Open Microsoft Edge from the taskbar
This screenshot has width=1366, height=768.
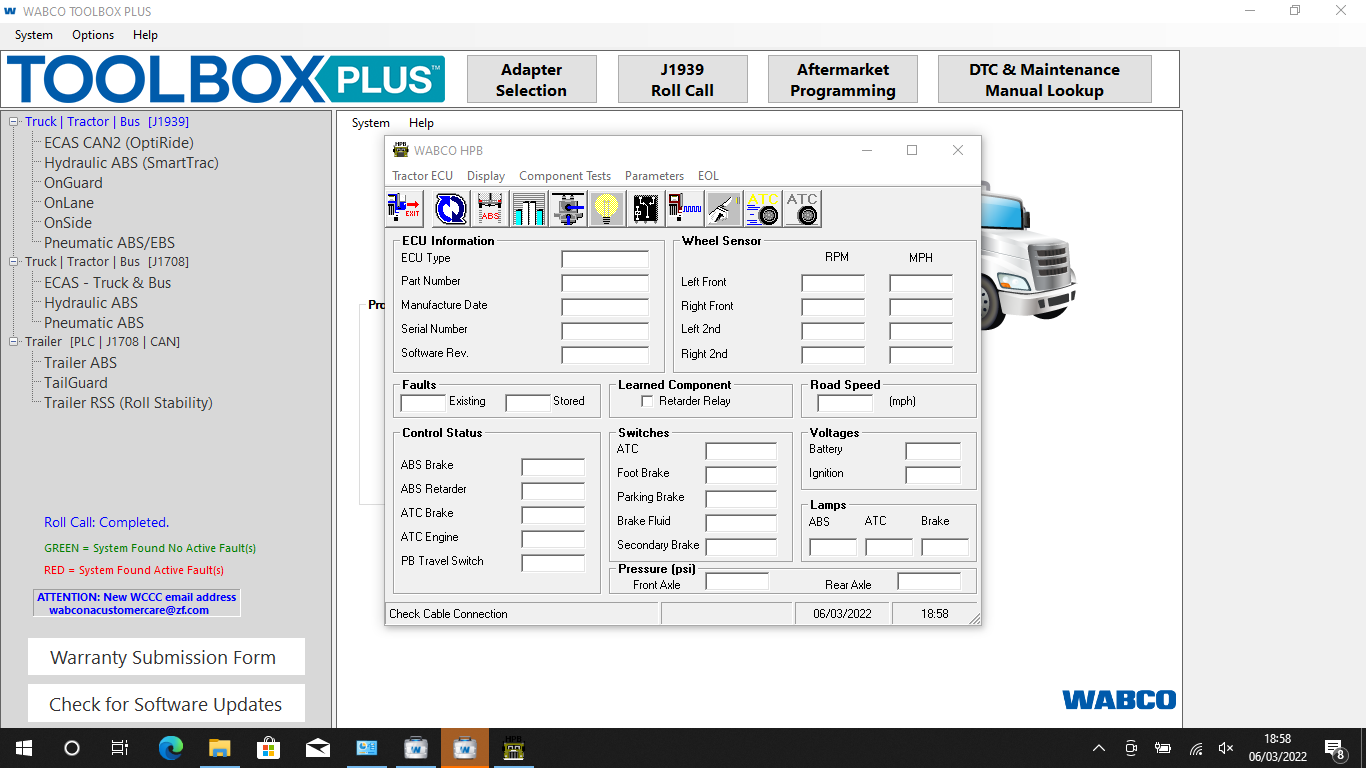pyautogui.click(x=171, y=748)
